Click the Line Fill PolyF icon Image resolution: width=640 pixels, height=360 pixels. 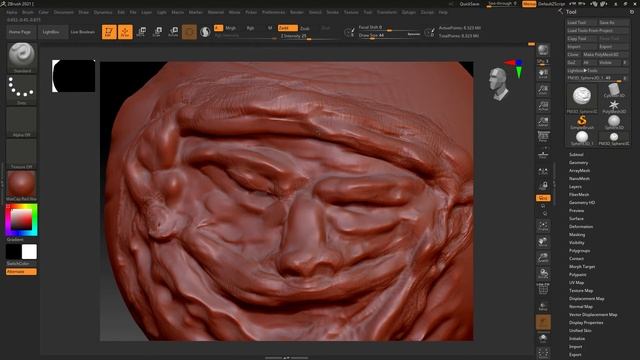543,288
